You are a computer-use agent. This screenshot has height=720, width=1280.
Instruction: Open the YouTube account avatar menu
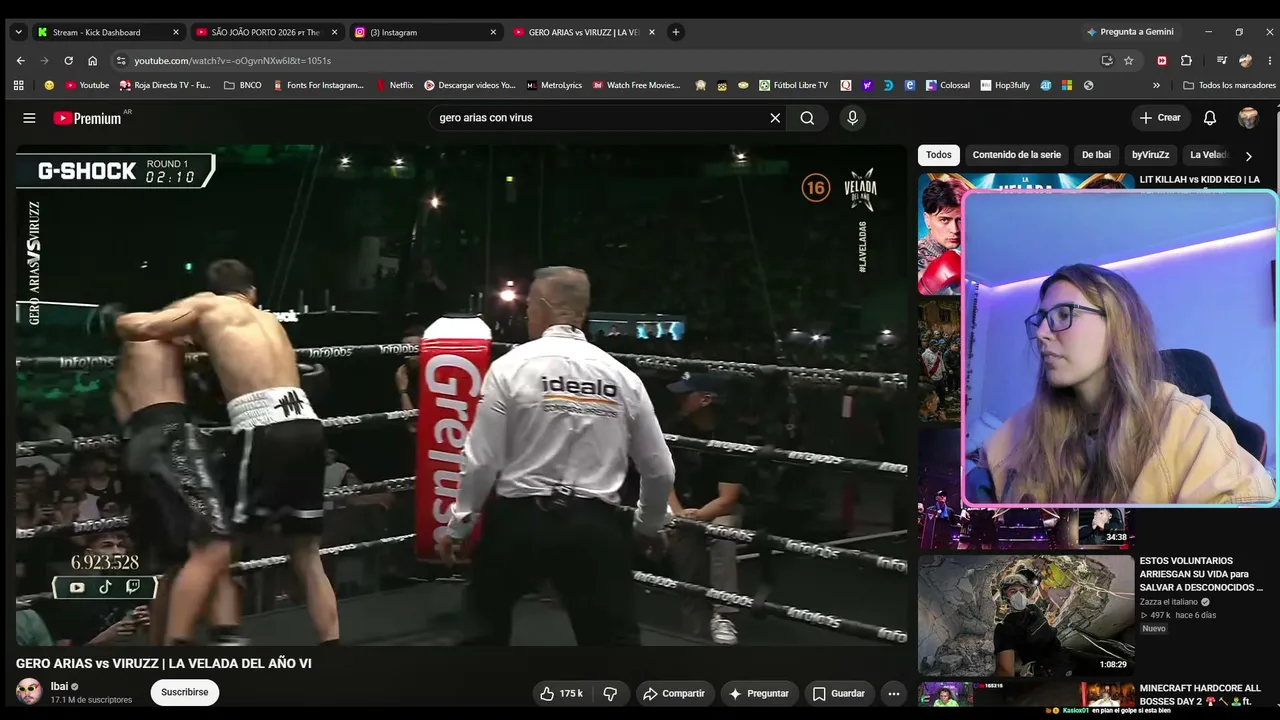pos(1248,118)
